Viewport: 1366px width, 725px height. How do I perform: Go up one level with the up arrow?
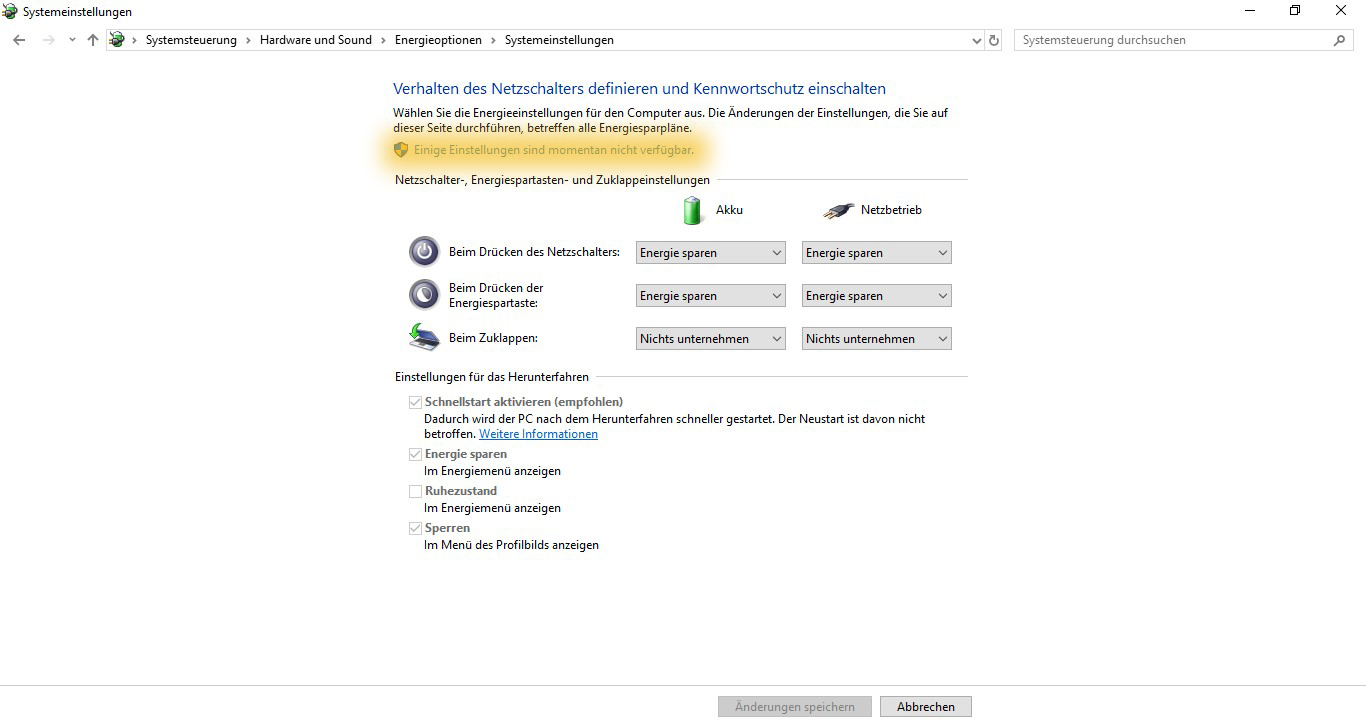click(93, 40)
